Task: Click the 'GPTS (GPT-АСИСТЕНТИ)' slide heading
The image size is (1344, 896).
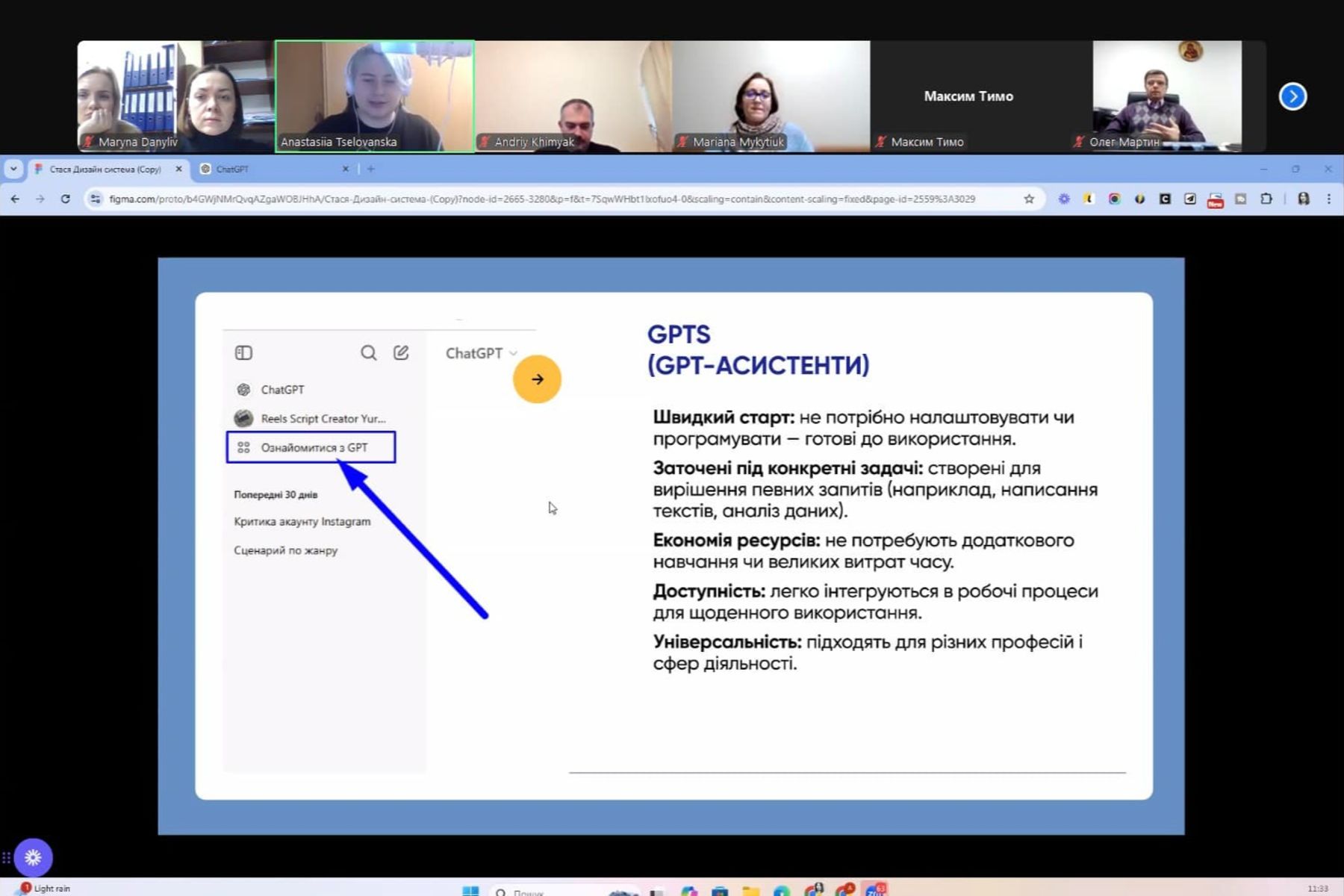Action: click(x=759, y=350)
